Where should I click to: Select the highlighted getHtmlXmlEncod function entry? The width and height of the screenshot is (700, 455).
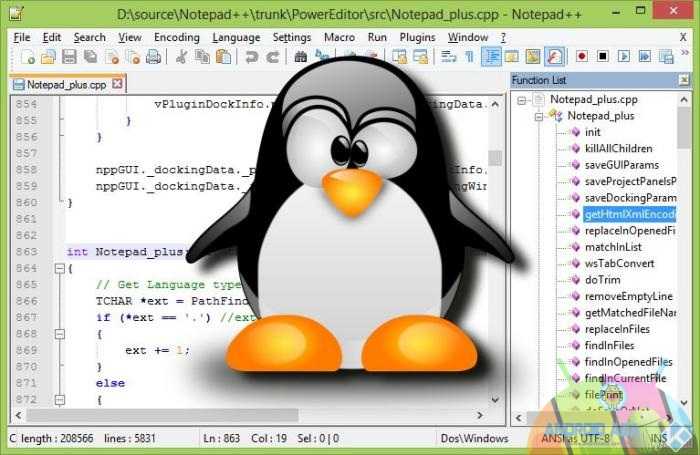(630, 214)
